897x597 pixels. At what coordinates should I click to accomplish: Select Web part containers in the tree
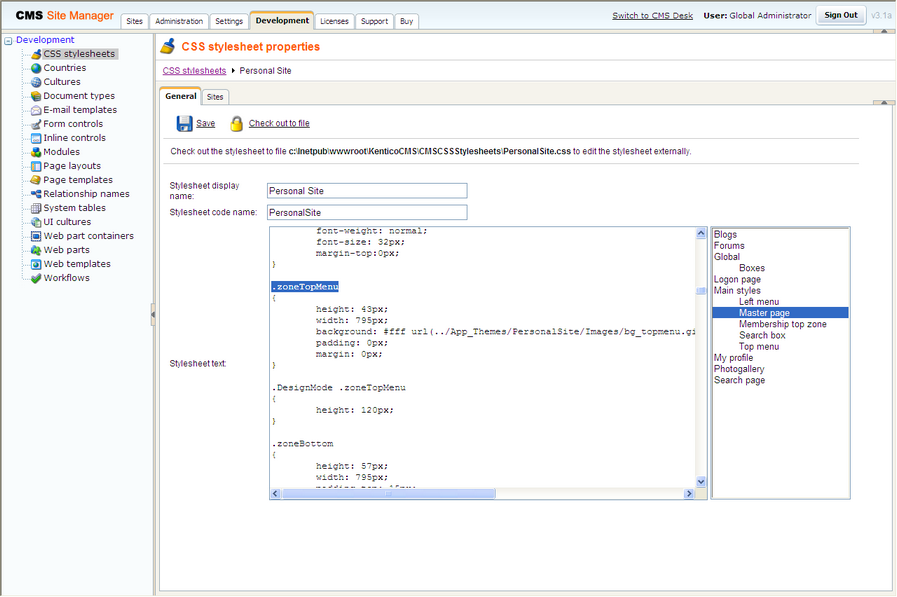pos(89,236)
